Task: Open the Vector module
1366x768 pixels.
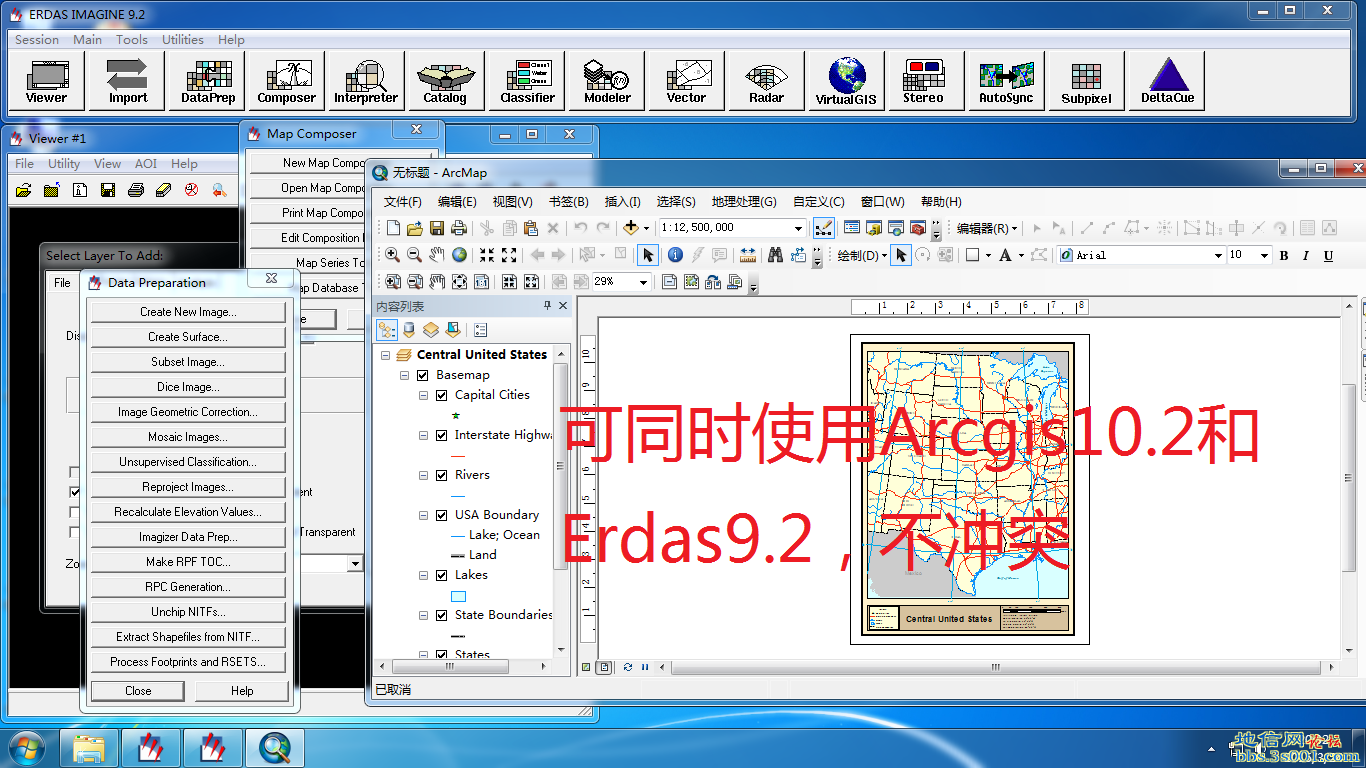Action: point(686,81)
